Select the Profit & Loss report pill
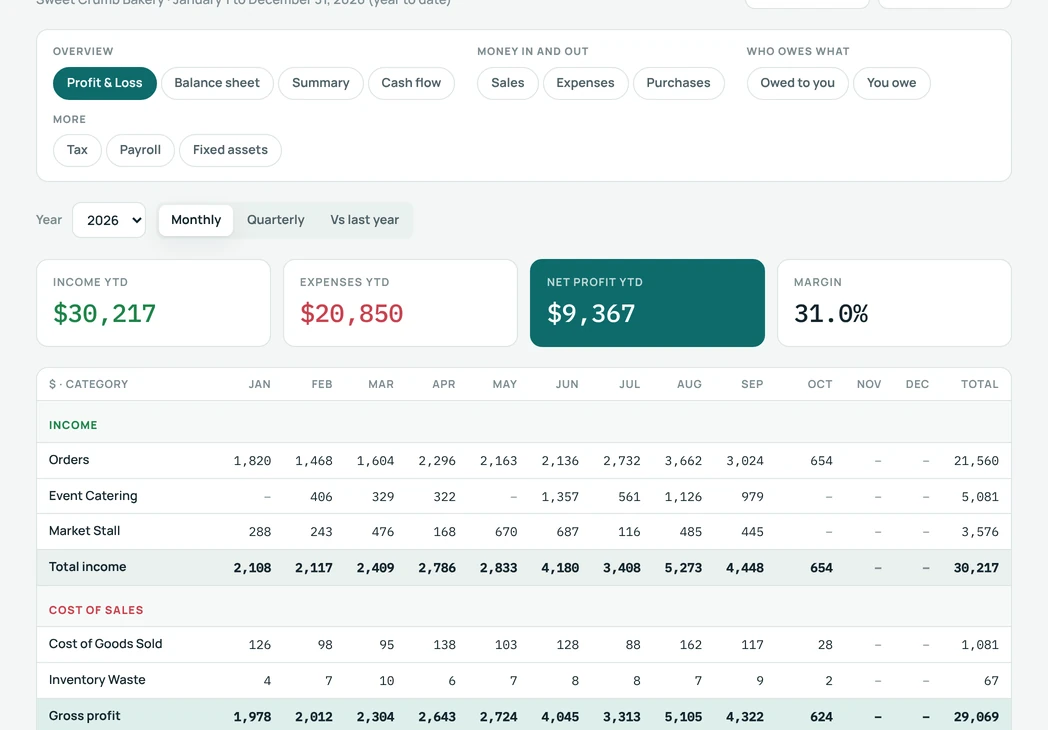This screenshot has width=1048, height=730. [104, 83]
